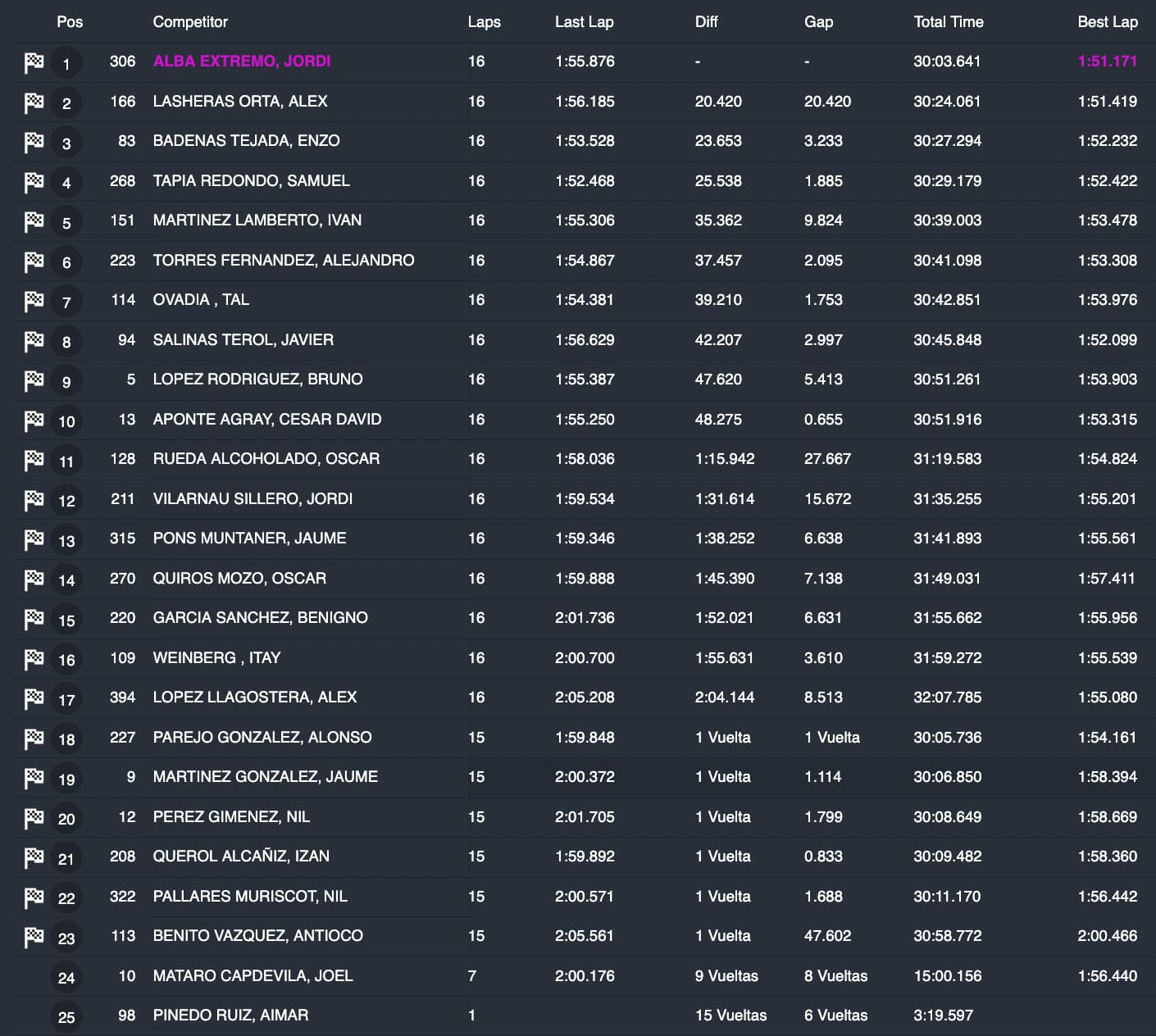Select TORRES FERNANDEZ, ALEJANDRO competitor name
This screenshot has width=1156, height=1036.
[283, 261]
